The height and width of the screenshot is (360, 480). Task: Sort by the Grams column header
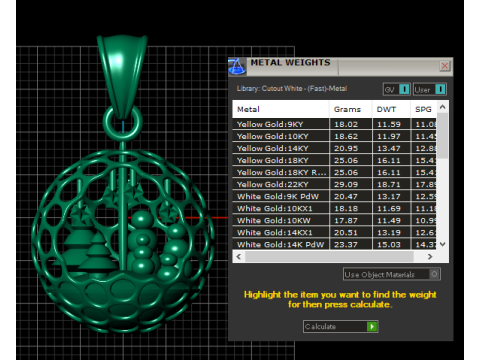tap(351, 109)
